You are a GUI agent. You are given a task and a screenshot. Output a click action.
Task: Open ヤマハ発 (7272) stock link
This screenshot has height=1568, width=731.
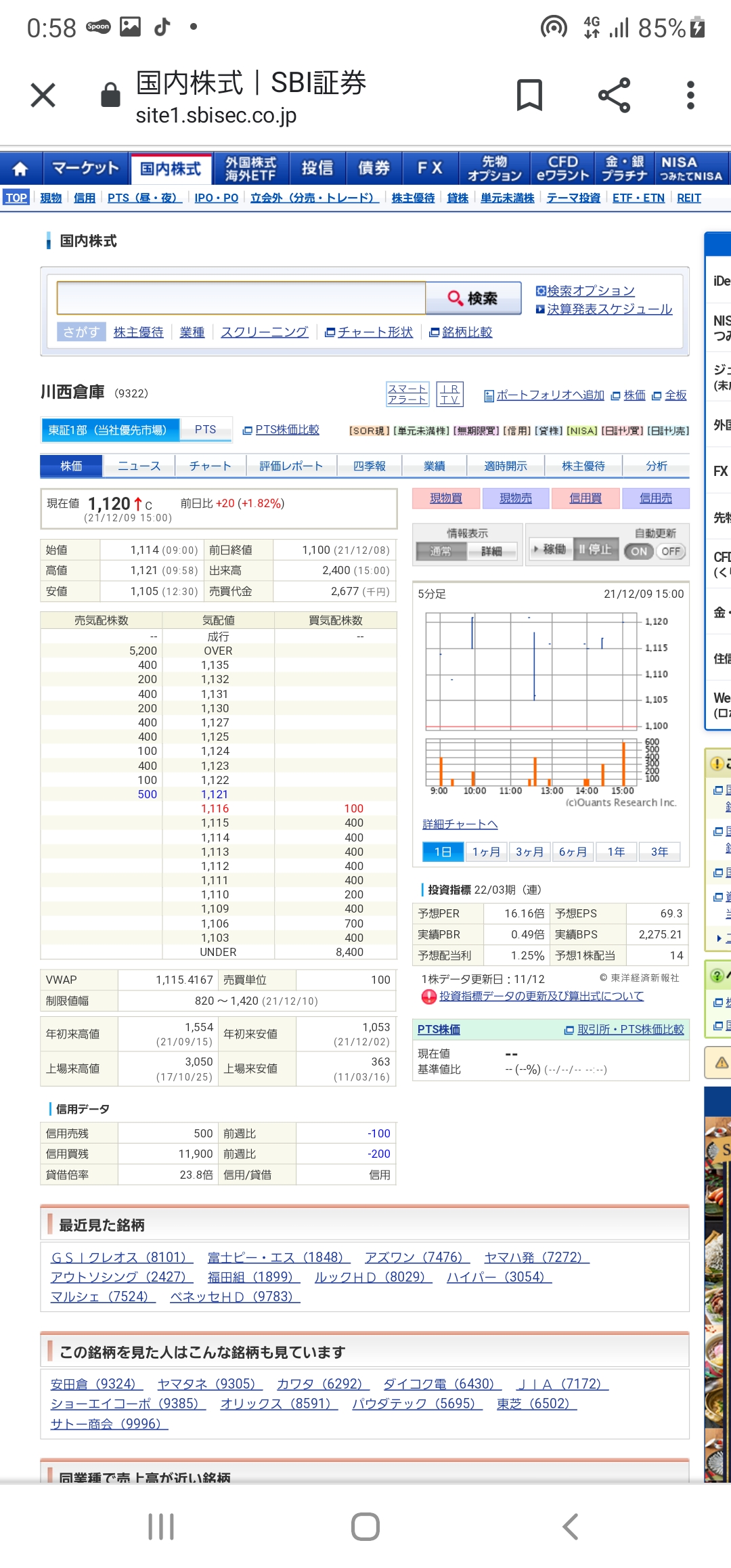(537, 1257)
